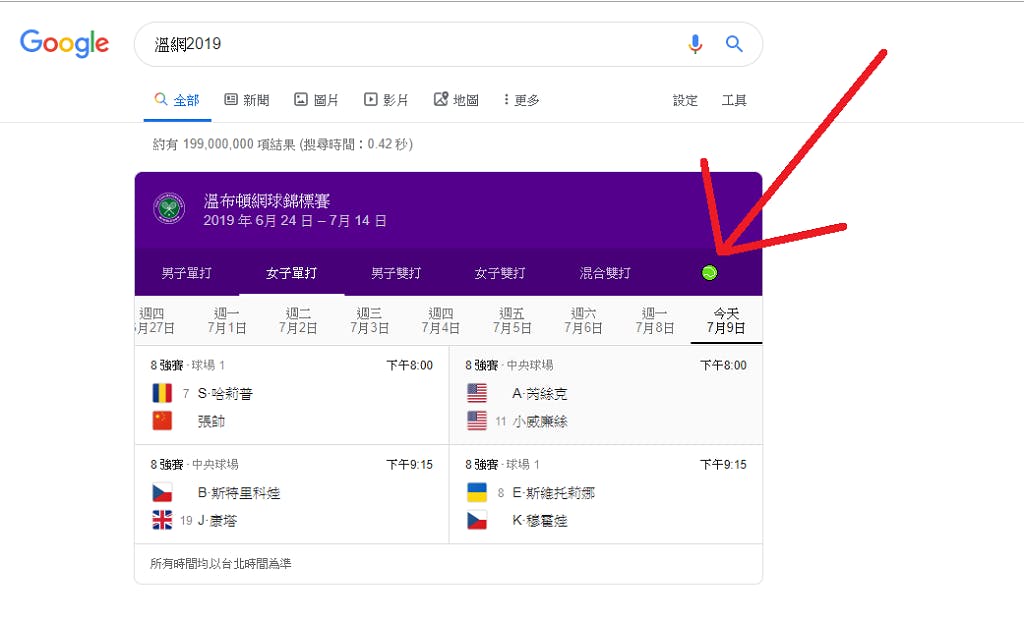Open the 工具 search tools menu
Viewport: 1024px width, 620px height.
tap(734, 100)
